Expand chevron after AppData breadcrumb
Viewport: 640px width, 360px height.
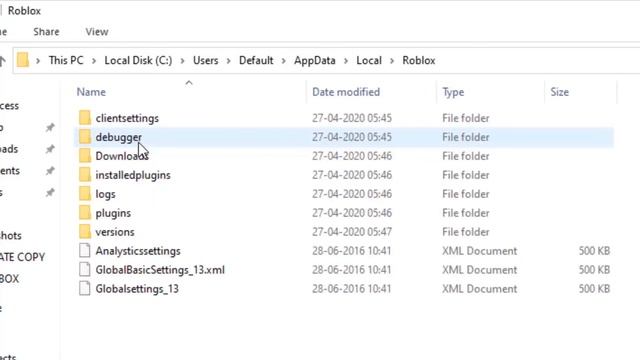[x=346, y=61]
